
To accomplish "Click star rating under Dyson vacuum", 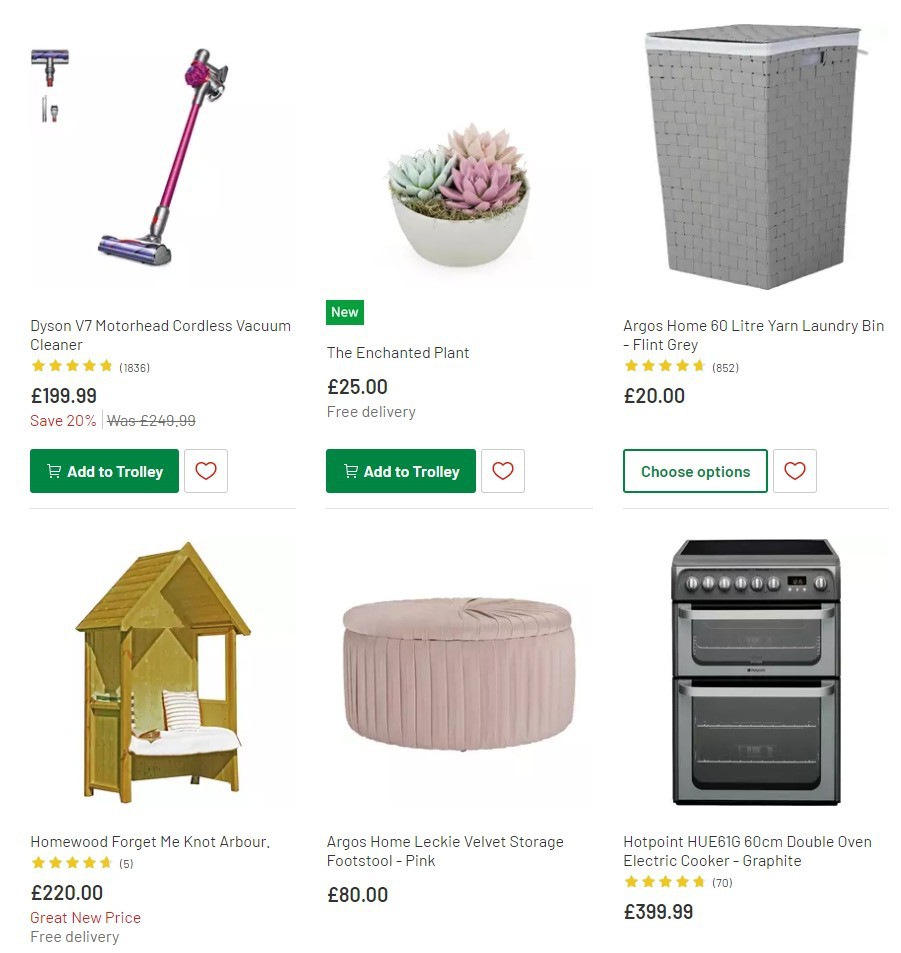I will (x=72, y=366).
